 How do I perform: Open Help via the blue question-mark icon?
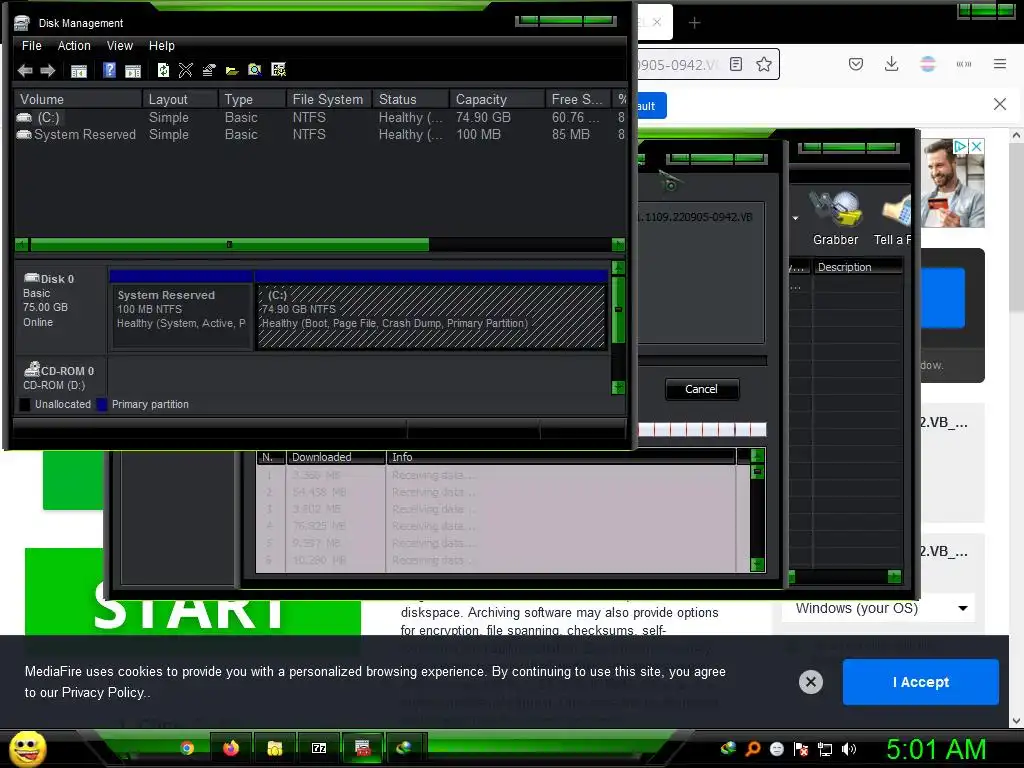[110, 70]
